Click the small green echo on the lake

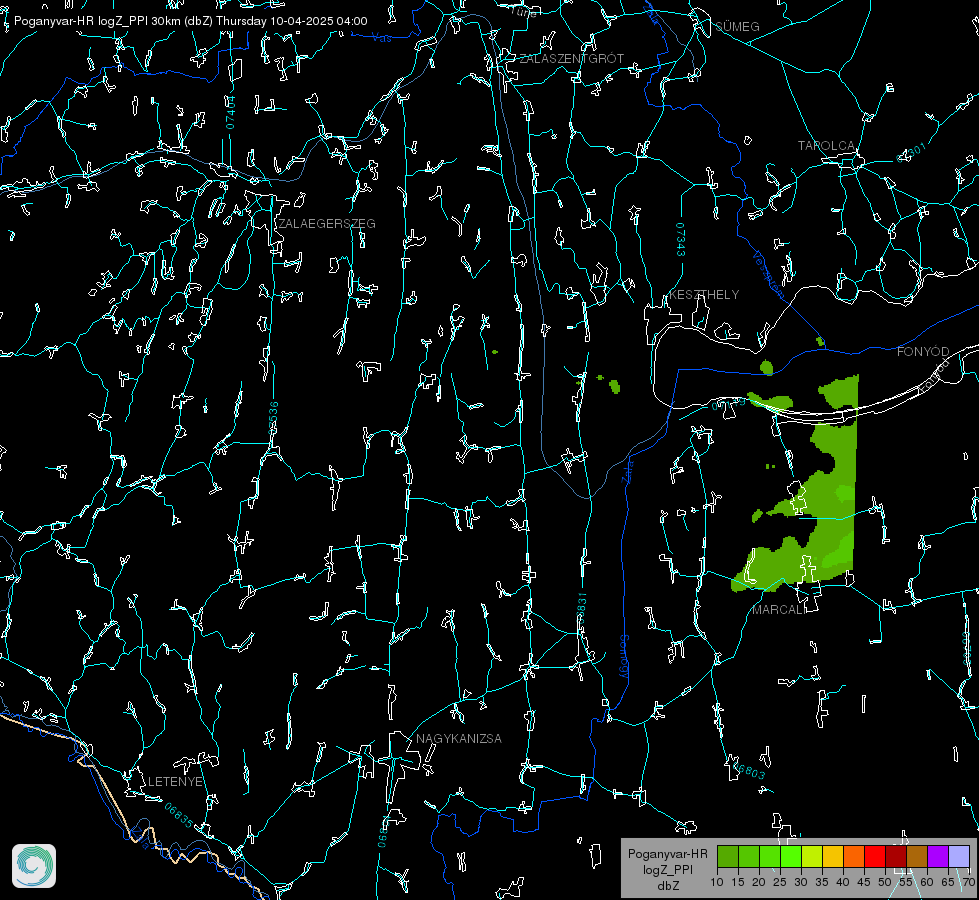tap(767, 367)
